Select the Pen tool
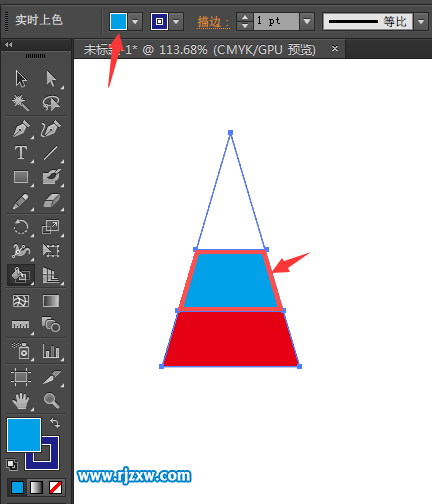The height and width of the screenshot is (504, 432). click(21, 129)
